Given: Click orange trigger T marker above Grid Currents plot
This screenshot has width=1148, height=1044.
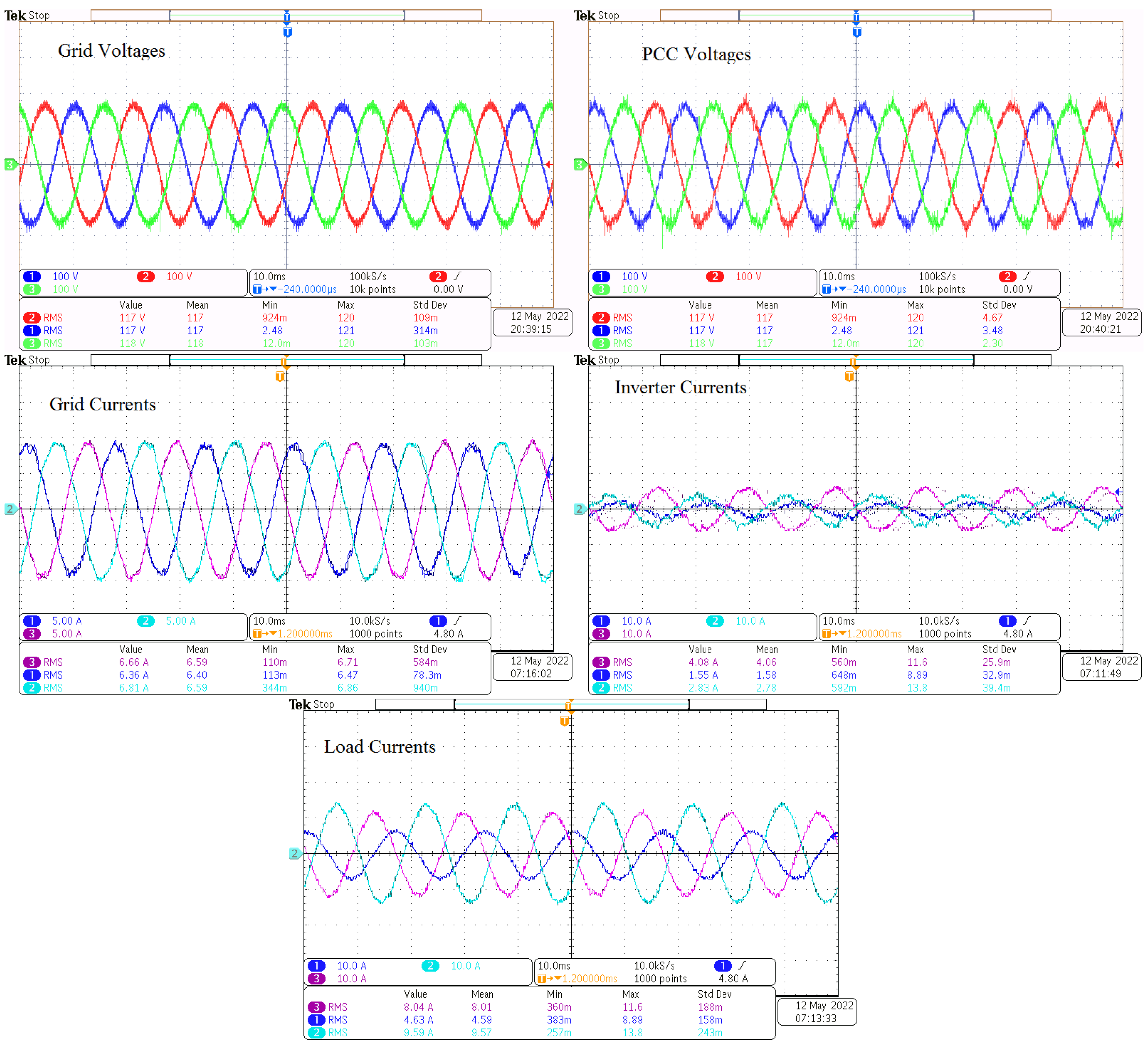Looking at the screenshot, I should [280, 377].
